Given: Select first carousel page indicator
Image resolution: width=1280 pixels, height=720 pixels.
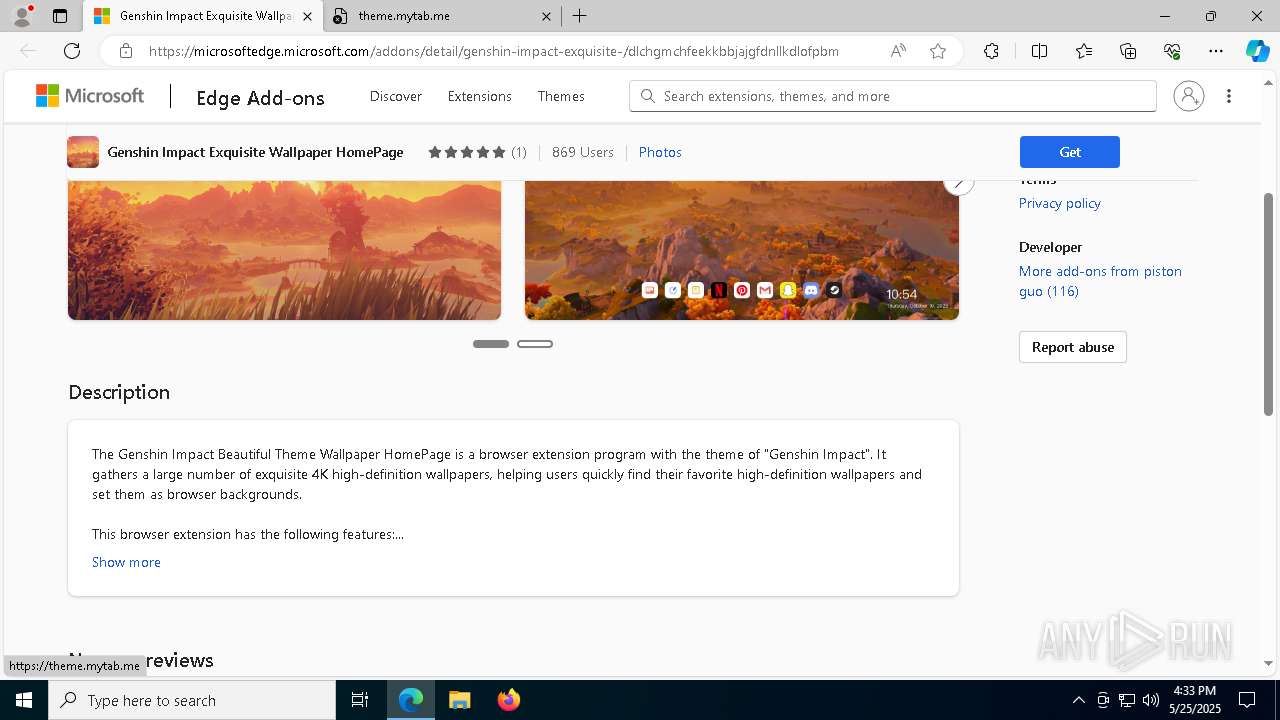Looking at the screenshot, I should (x=491, y=344).
